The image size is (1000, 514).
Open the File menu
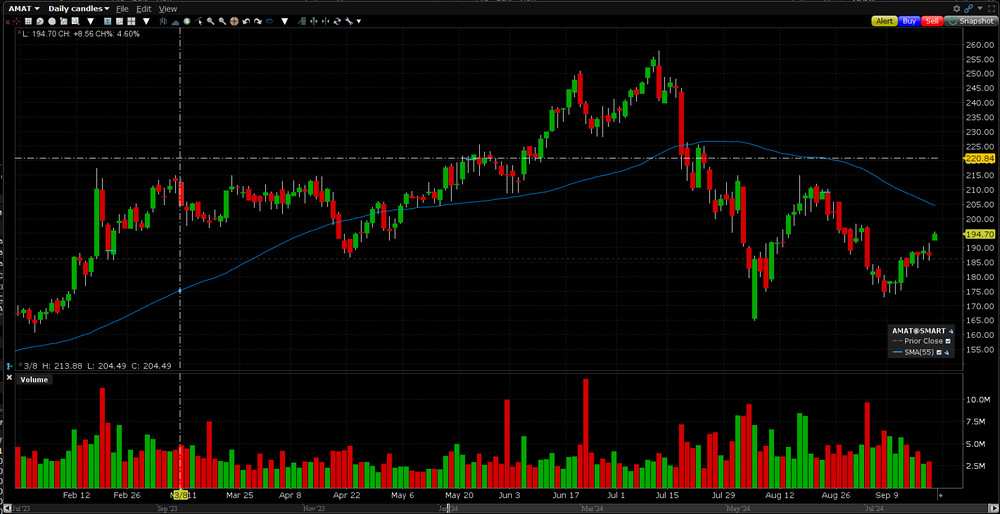coord(122,8)
